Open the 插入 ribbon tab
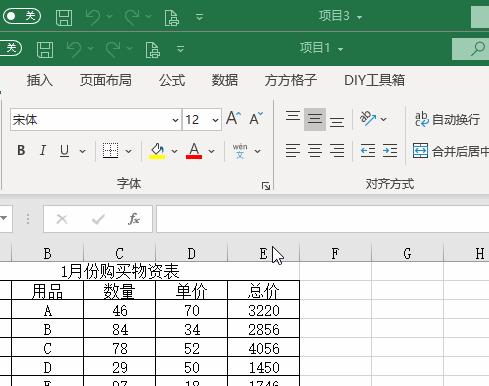This screenshot has width=489, height=386. coord(40,80)
